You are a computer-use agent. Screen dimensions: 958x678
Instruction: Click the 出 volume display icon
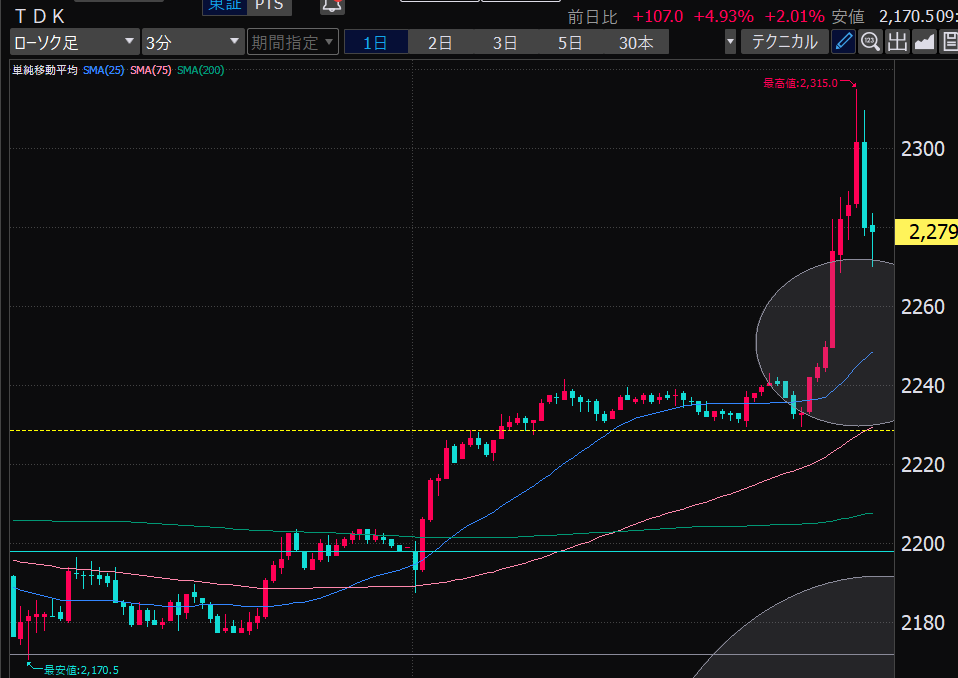pyautogui.click(x=897, y=42)
